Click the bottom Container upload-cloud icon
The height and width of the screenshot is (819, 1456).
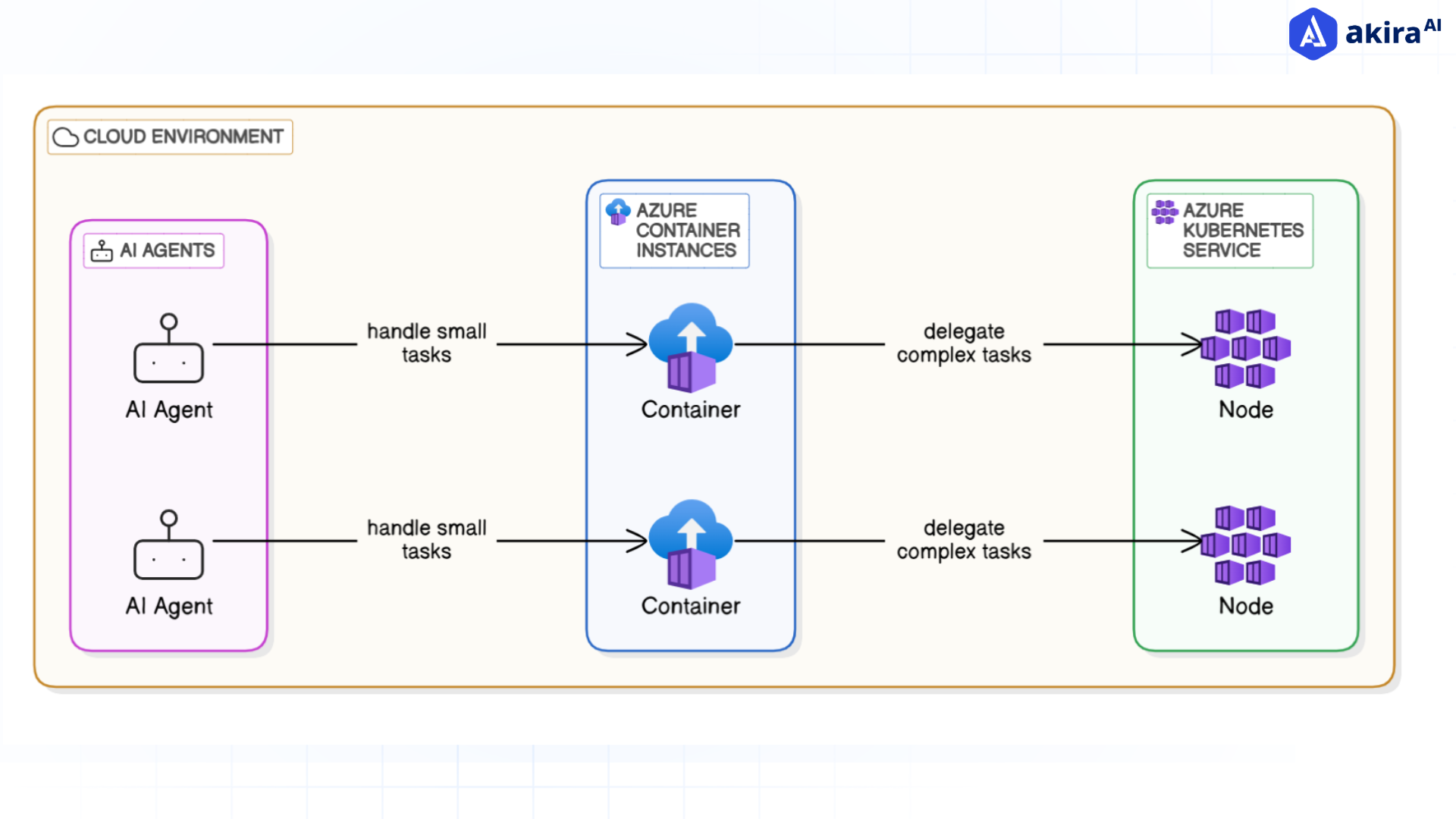[x=690, y=538]
